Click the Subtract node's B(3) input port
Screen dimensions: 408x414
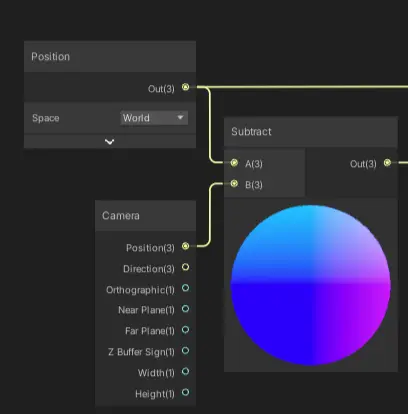click(x=234, y=184)
